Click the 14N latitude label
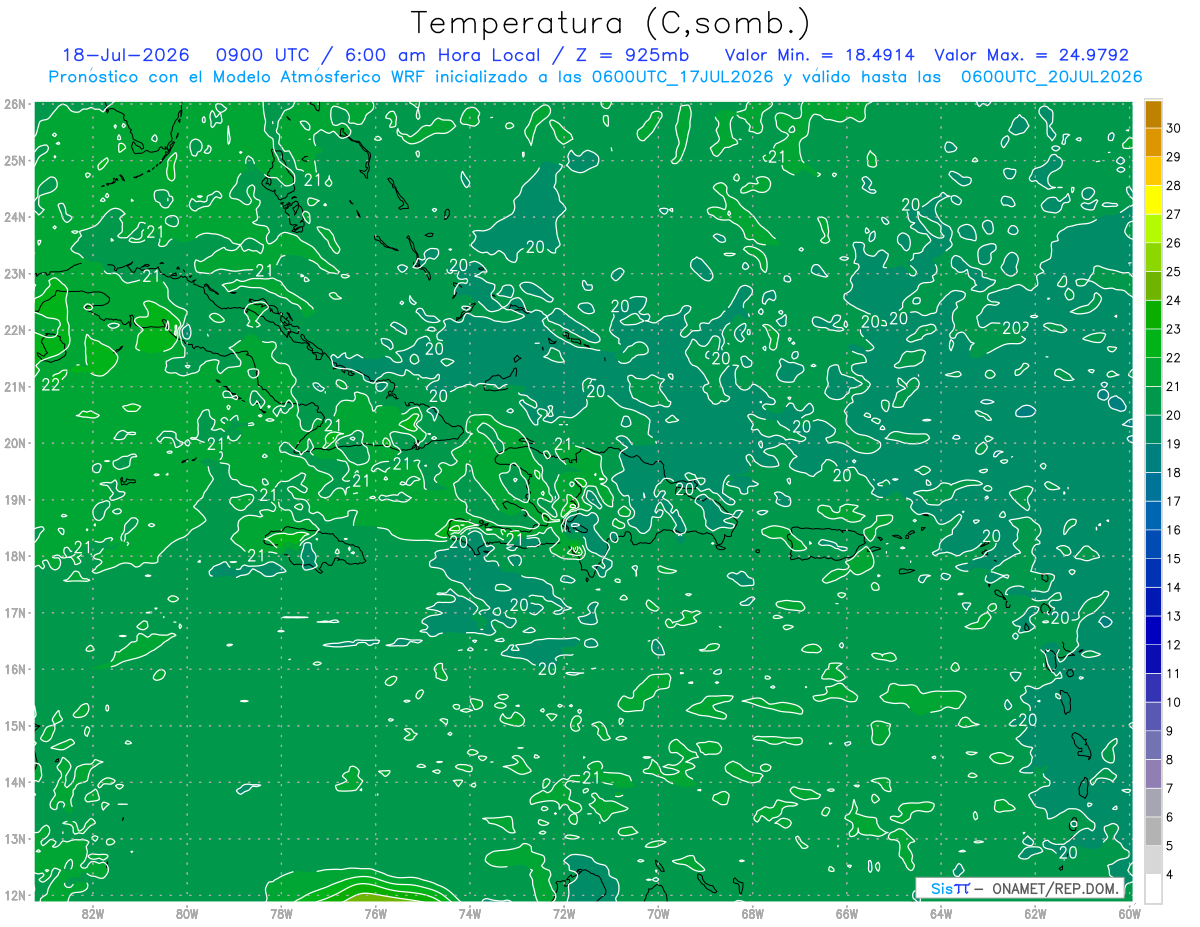The width and height of the screenshot is (1200, 927). (14, 782)
